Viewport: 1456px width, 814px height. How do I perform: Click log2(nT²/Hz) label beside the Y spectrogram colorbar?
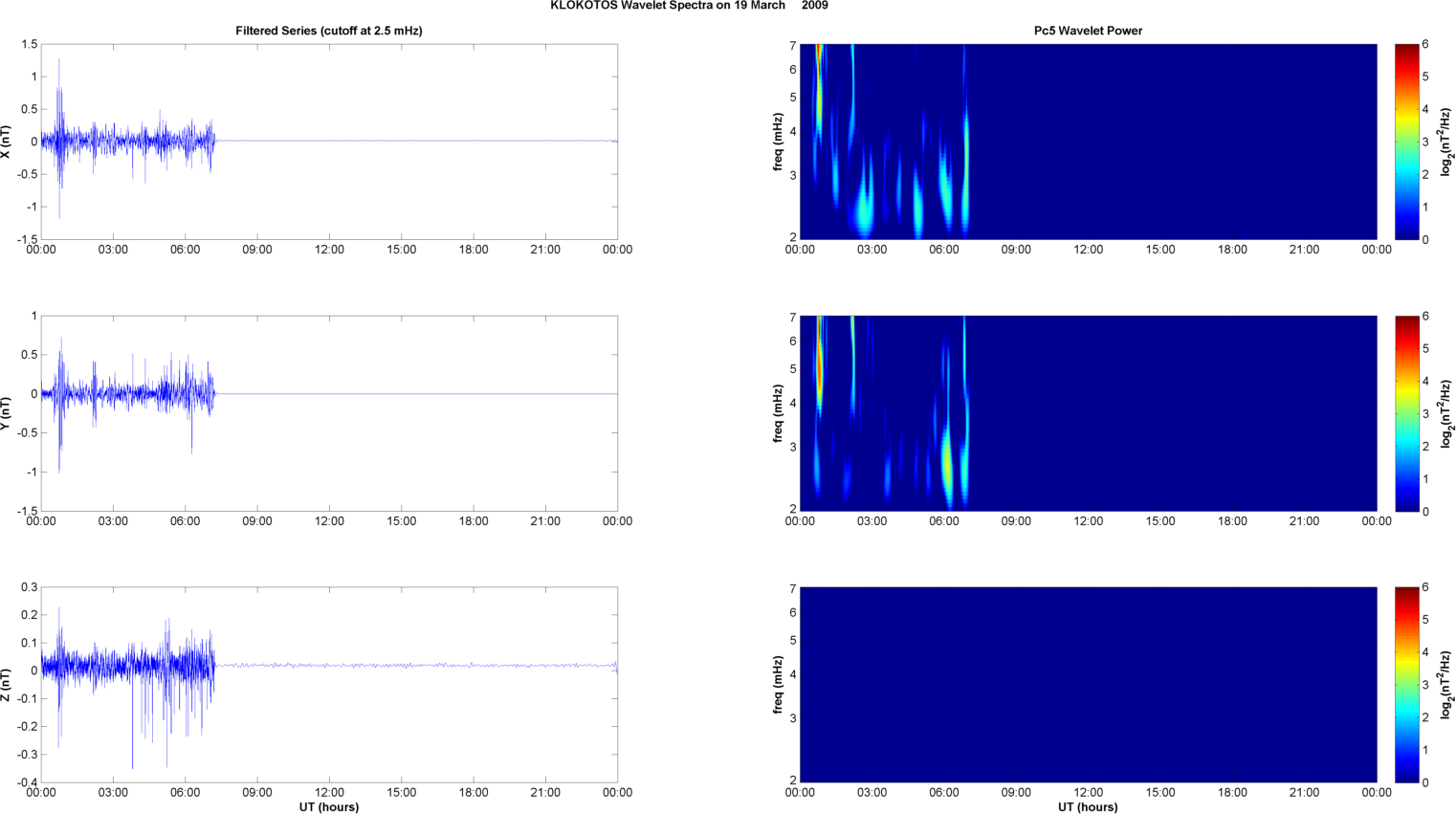(1446, 413)
